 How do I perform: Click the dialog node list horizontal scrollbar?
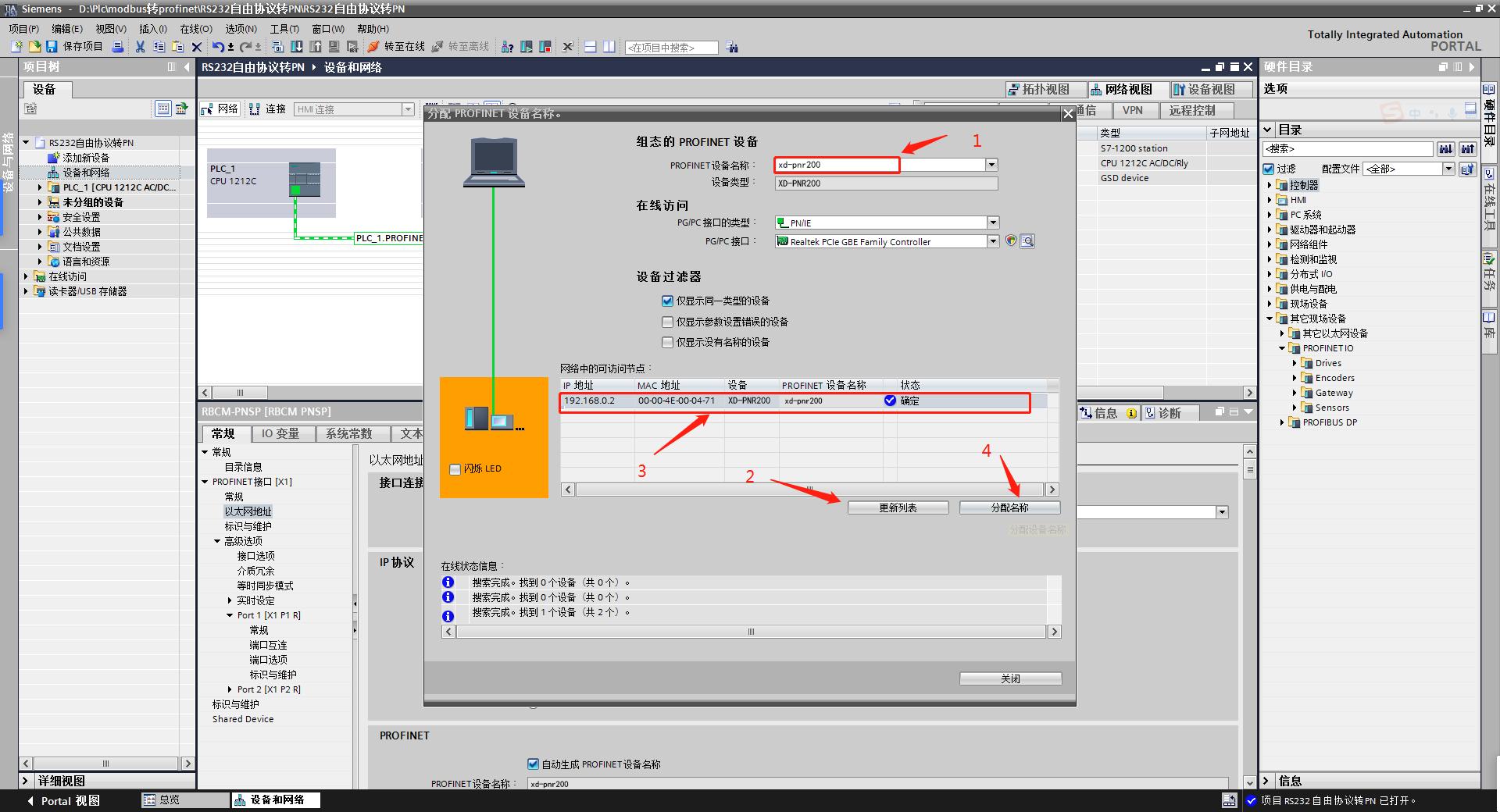809,490
